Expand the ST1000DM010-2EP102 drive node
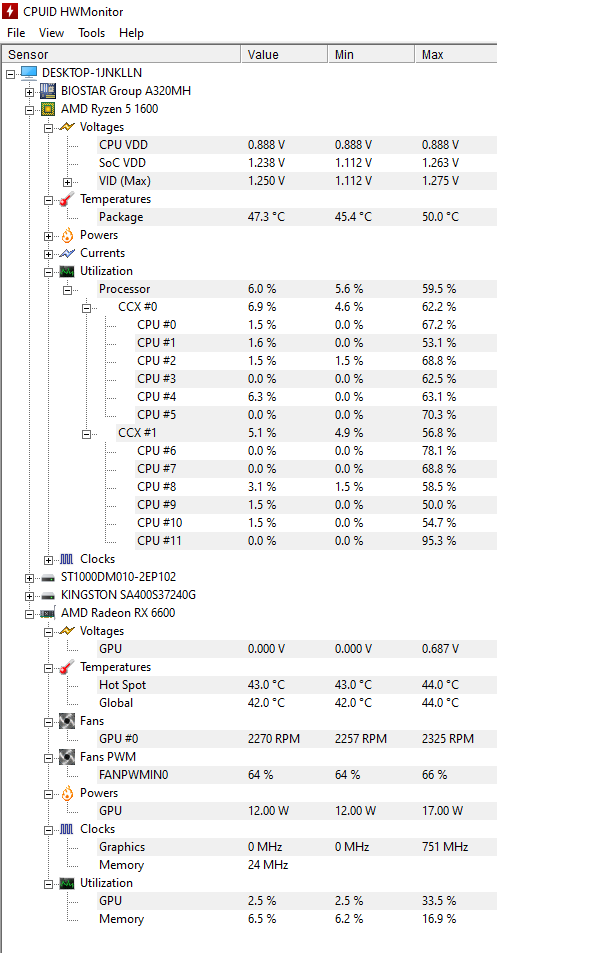This screenshot has width=605, height=953. coord(29,578)
